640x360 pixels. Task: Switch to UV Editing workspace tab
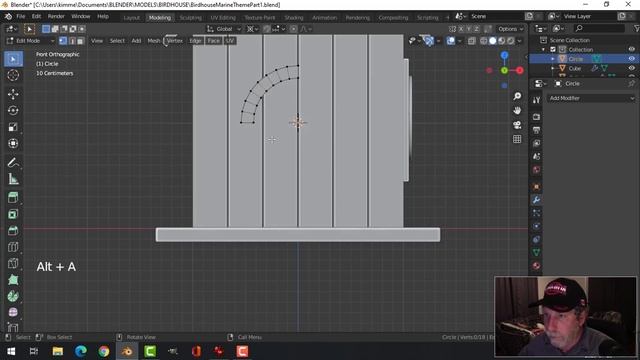[223, 18]
